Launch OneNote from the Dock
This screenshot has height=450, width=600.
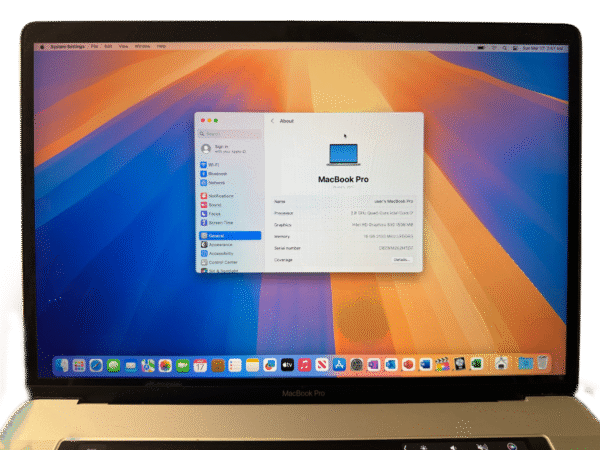[373, 365]
